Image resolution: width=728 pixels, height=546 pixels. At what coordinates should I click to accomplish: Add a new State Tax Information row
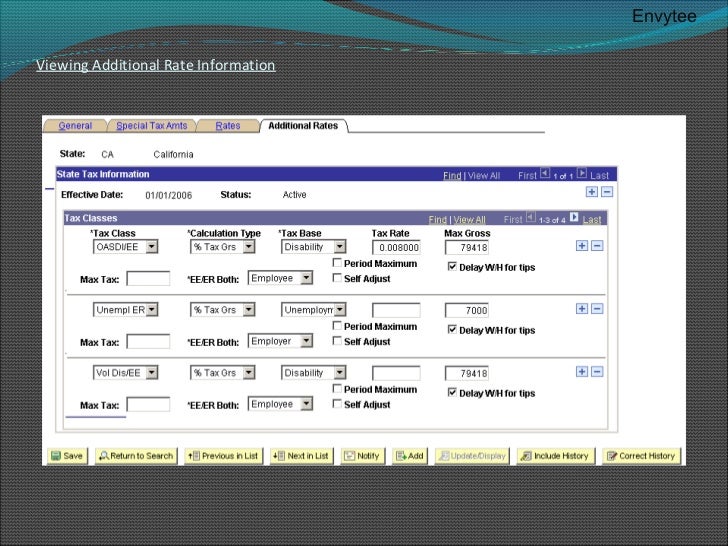click(591, 192)
